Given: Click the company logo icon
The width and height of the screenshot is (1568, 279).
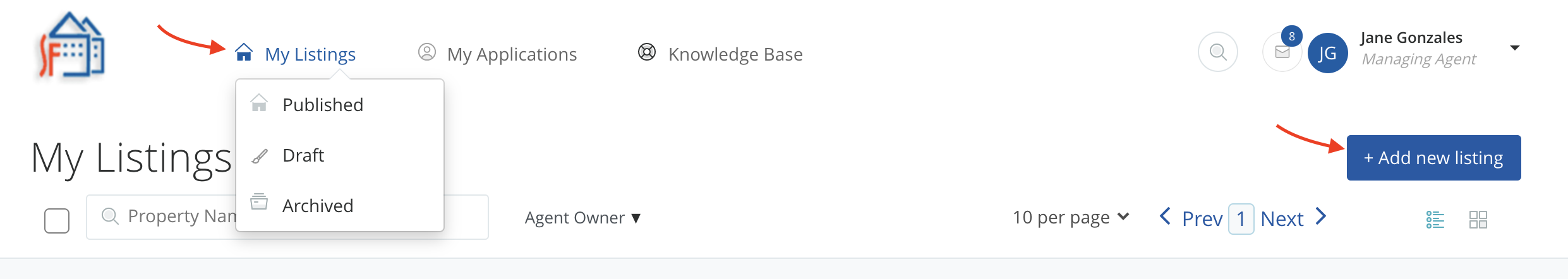Looking at the screenshot, I should 71,47.
